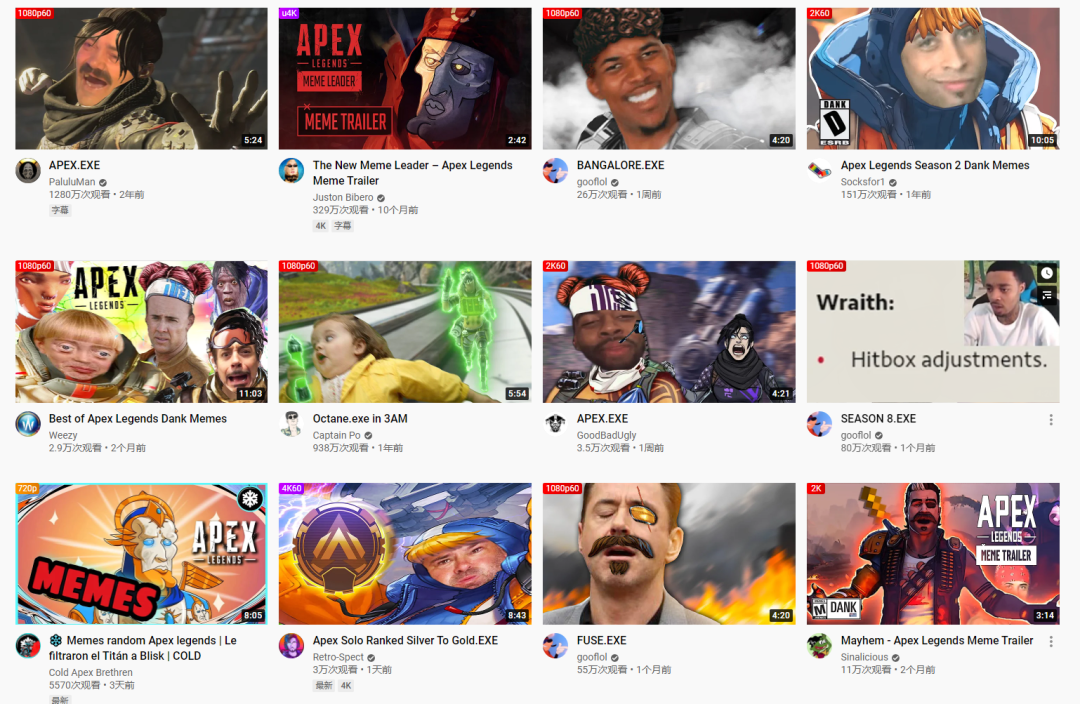Visit Retro-Spect channel name link
Viewport: 1080px width, 704px height.
(338, 657)
